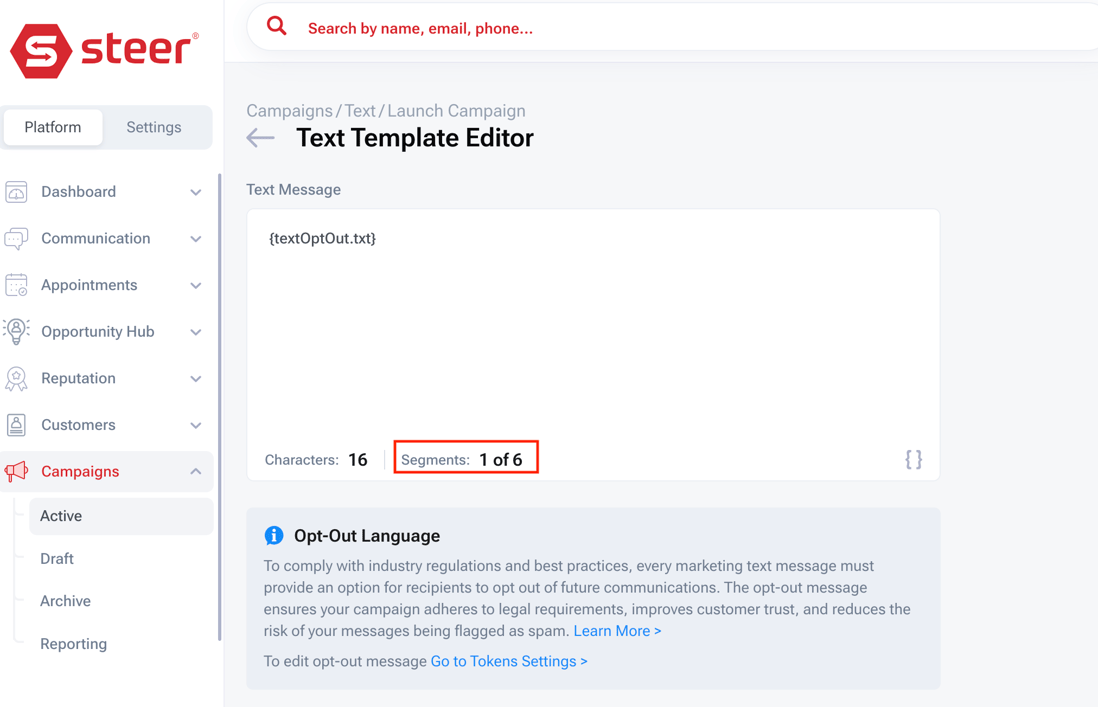Click the {textOptOut.txt} token text
The height and width of the screenshot is (707, 1098).
[x=322, y=238]
